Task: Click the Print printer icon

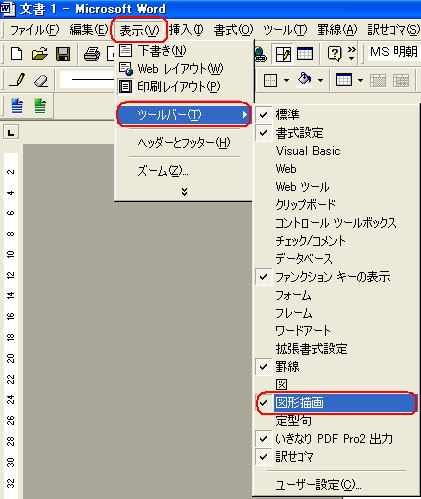Action: (x=91, y=54)
